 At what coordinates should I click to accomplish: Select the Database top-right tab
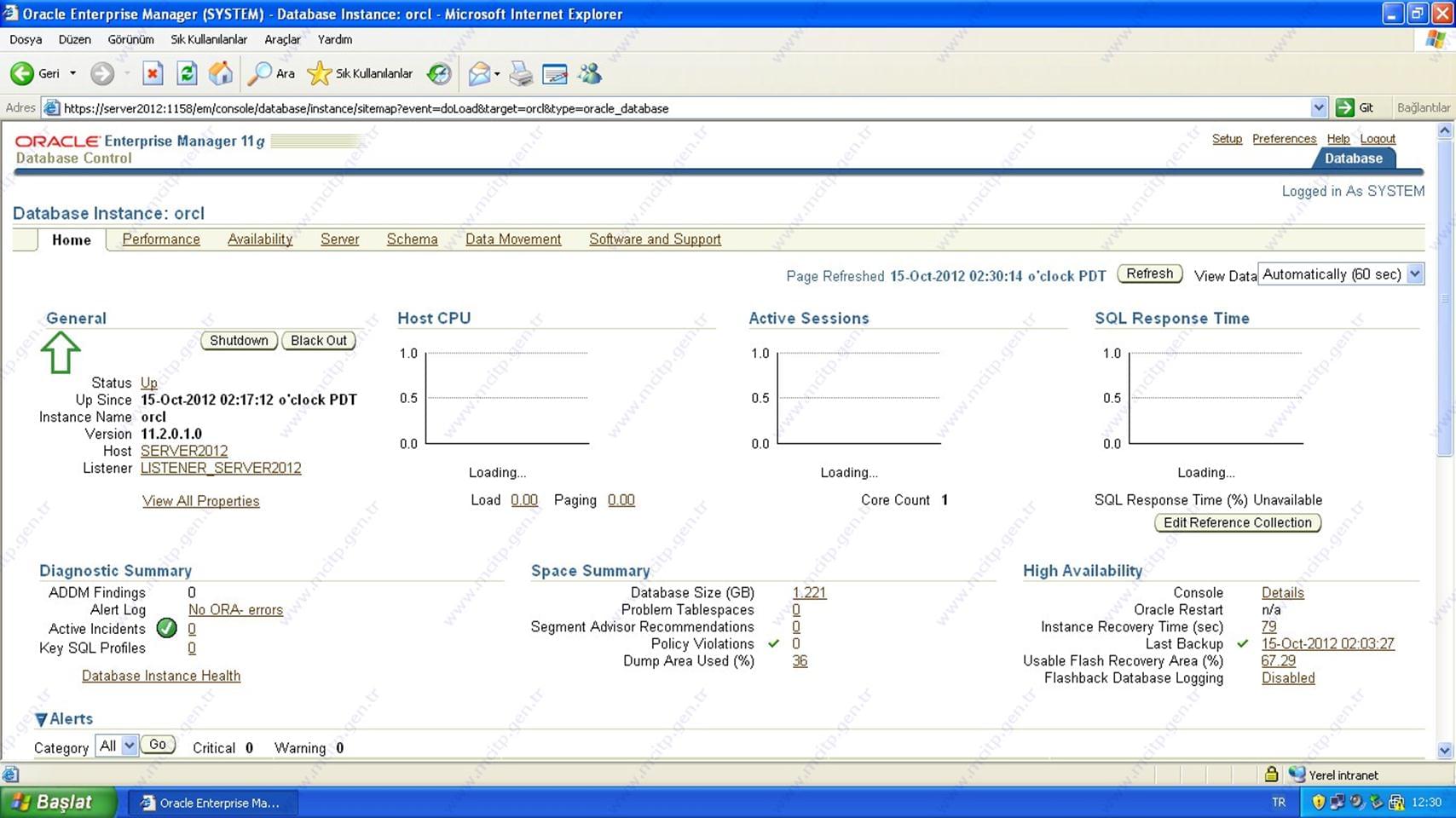point(1354,158)
